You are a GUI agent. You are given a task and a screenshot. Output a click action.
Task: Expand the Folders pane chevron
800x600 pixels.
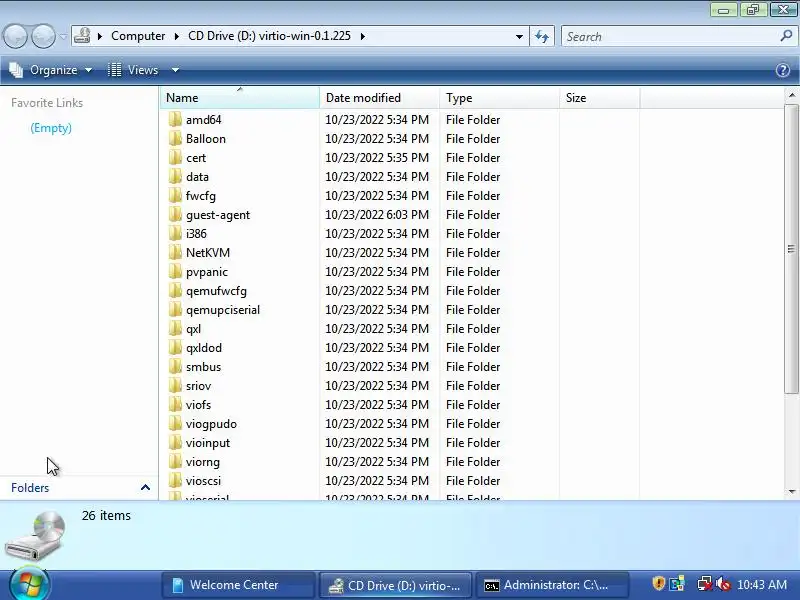145,487
